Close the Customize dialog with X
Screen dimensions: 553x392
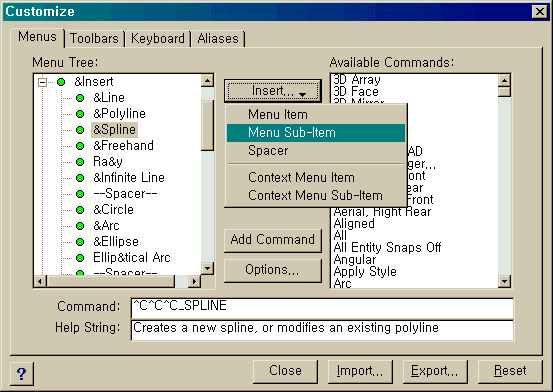pyautogui.click(x=540, y=12)
